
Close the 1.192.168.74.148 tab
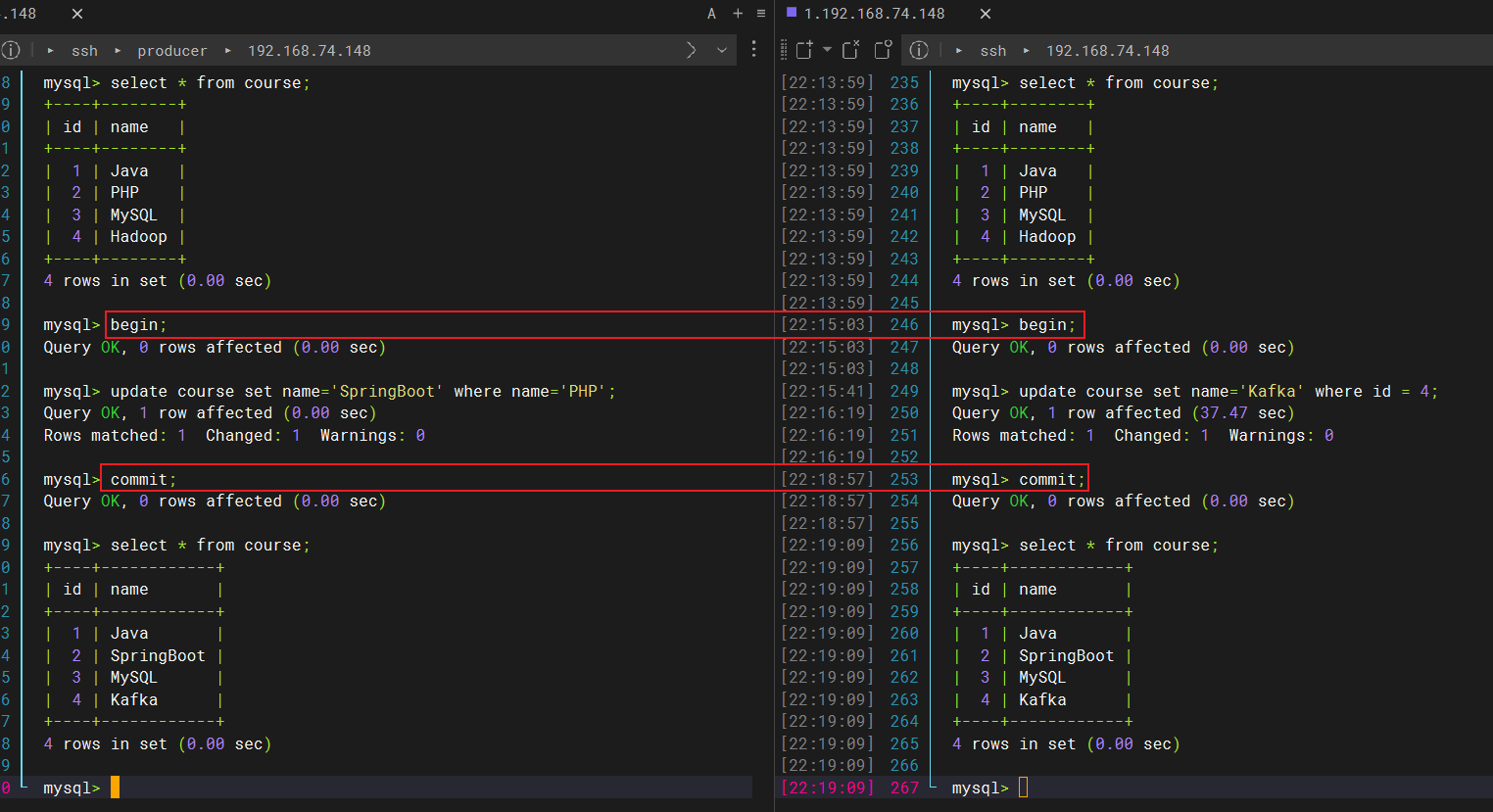click(986, 14)
